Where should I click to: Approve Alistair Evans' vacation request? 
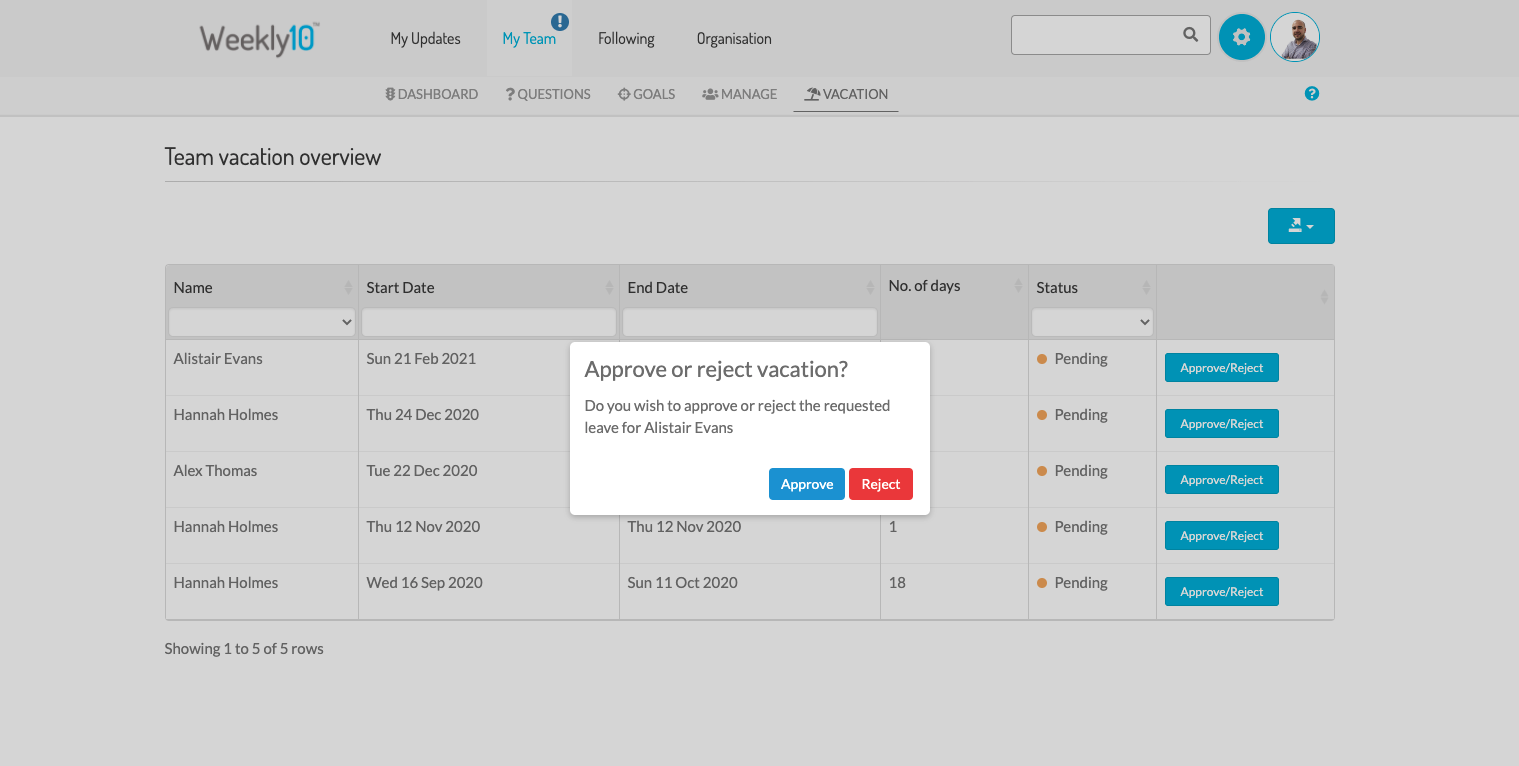806,484
